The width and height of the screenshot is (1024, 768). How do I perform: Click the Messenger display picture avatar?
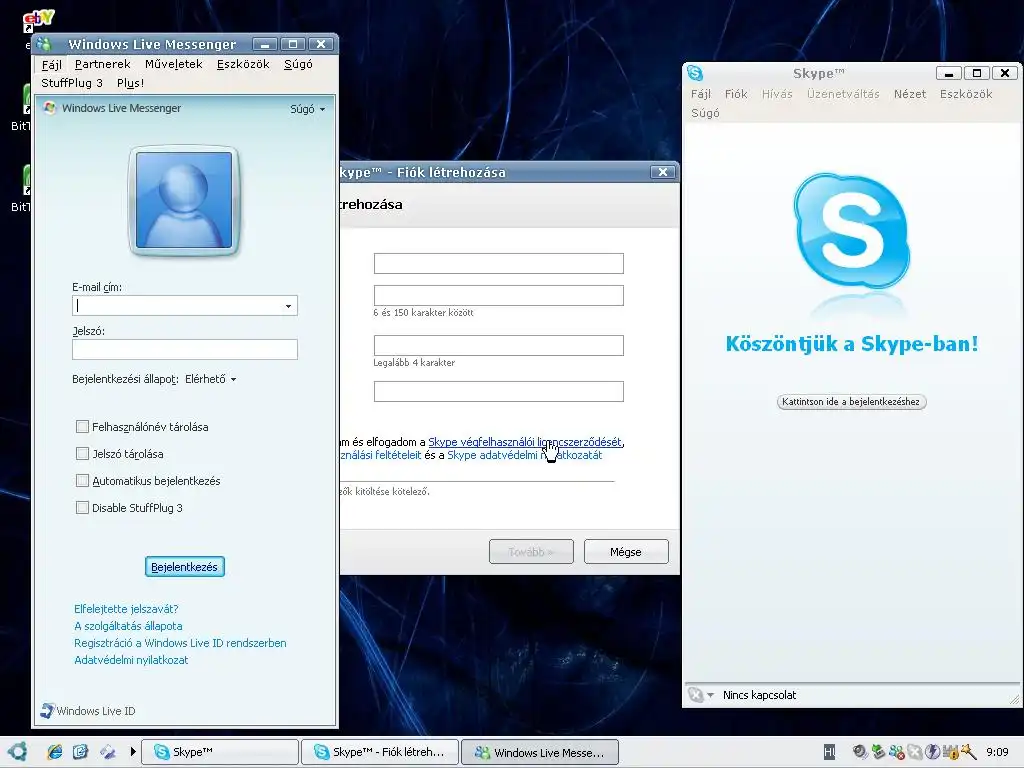[184, 200]
